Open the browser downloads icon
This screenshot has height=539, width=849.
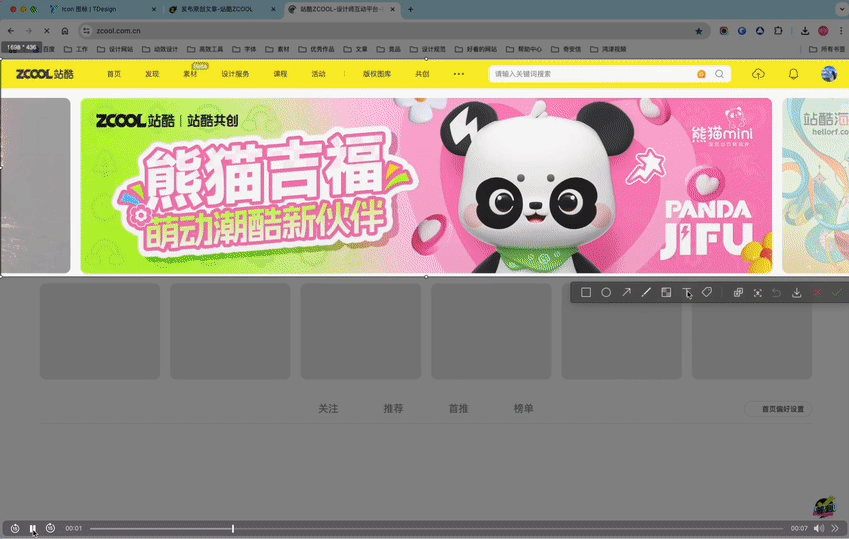click(805, 31)
